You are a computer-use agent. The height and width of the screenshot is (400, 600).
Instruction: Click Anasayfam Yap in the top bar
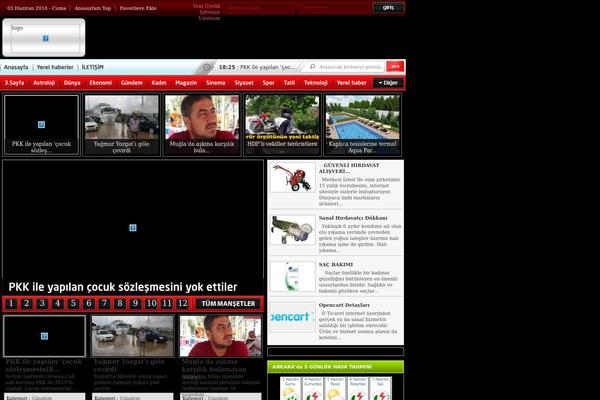click(93, 8)
